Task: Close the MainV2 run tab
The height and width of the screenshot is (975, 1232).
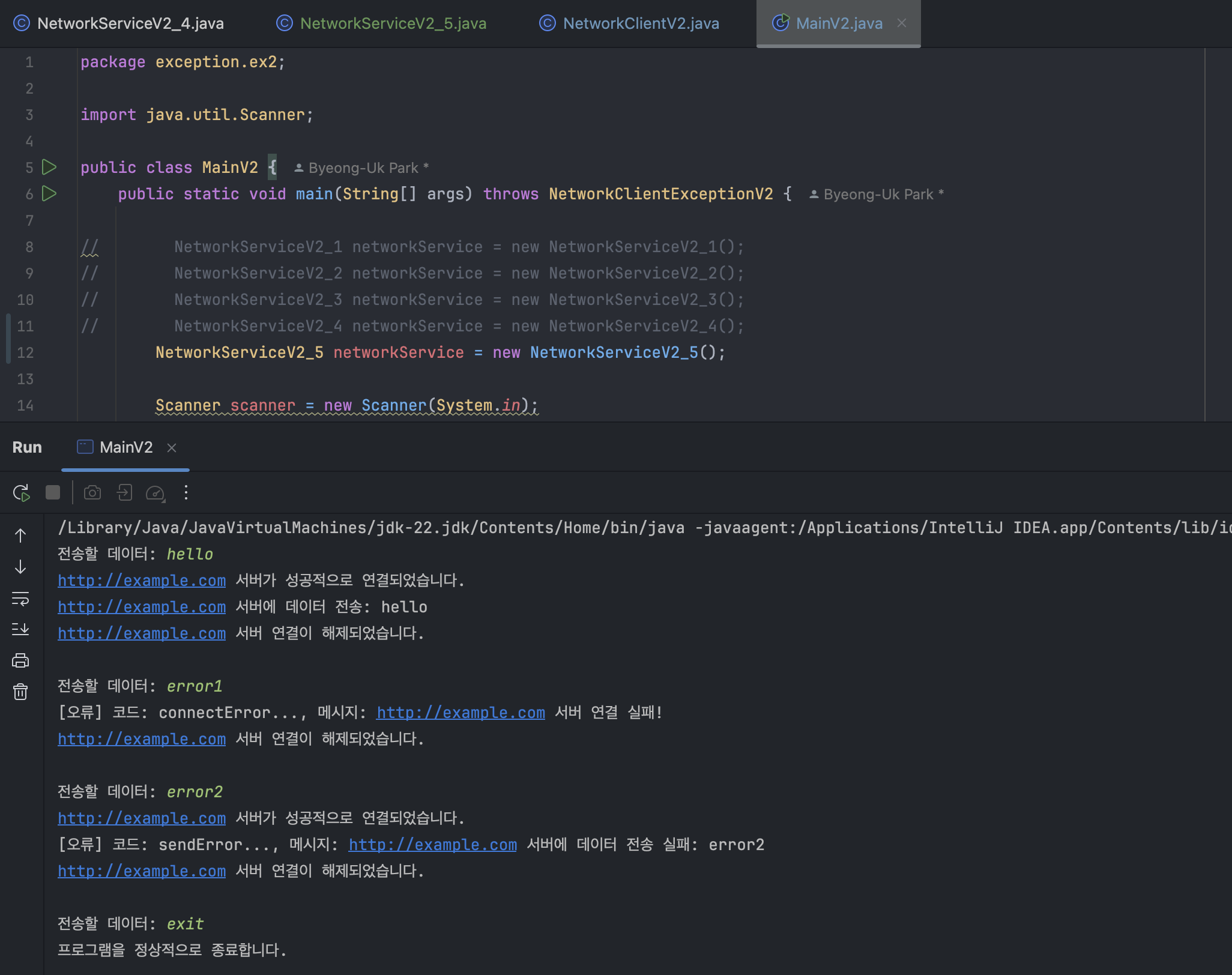Action: click(x=172, y=448)
